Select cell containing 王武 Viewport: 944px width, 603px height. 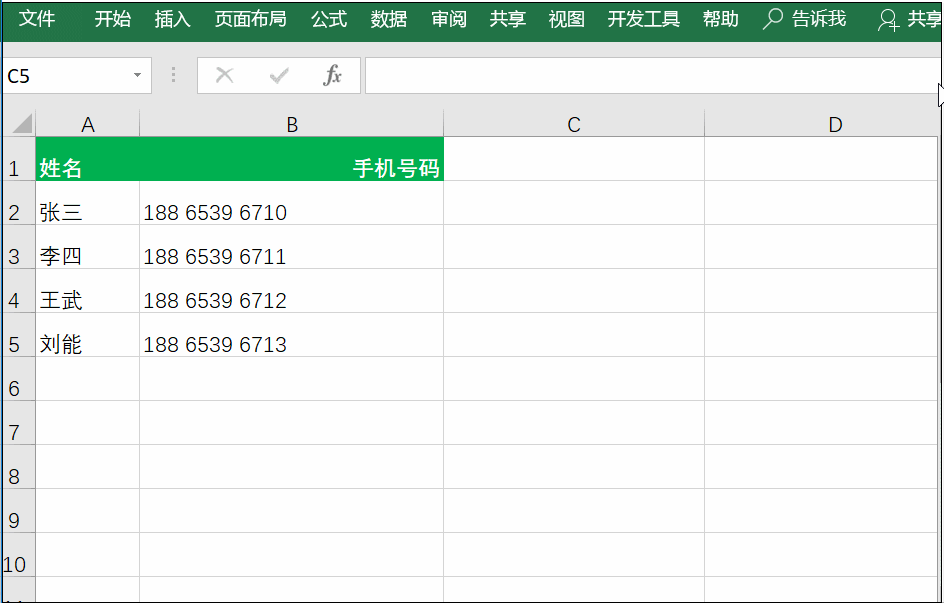[88, 291]
